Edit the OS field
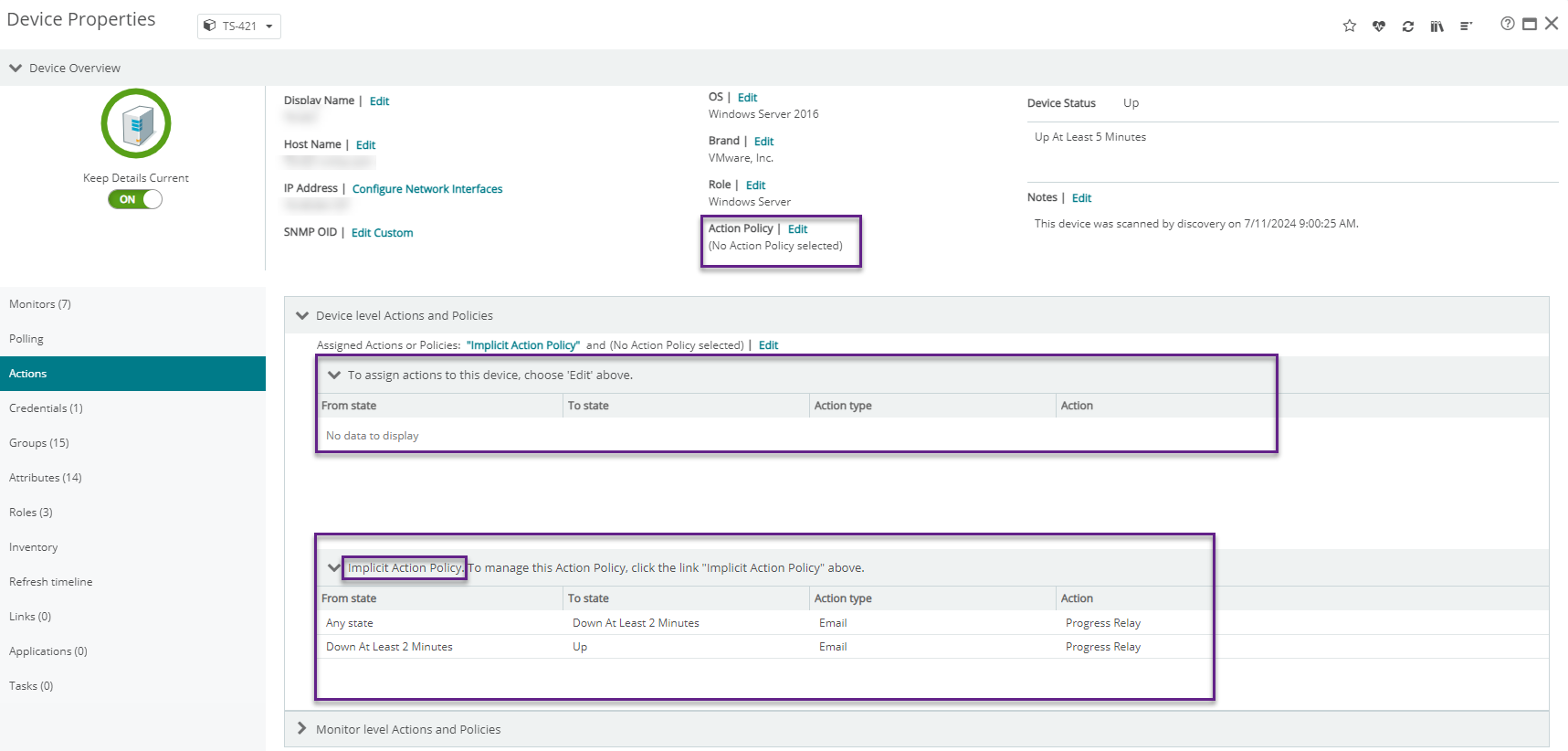 point(747,98)
